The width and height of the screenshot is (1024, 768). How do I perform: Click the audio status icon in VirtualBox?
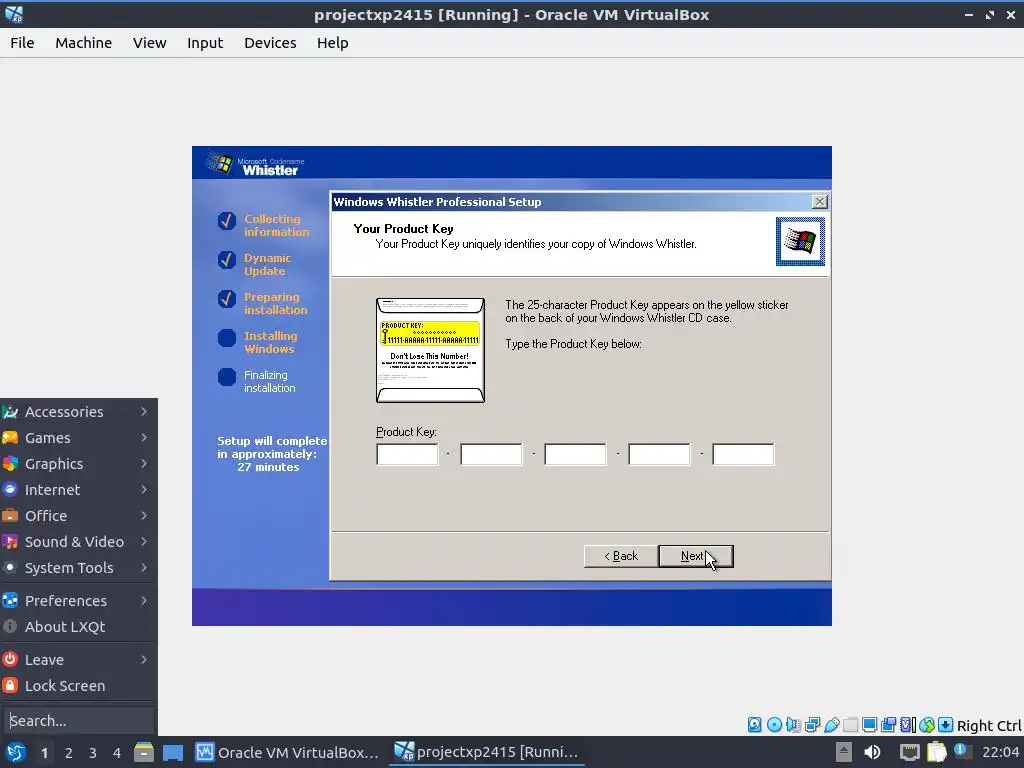click(x=793, y=724)
